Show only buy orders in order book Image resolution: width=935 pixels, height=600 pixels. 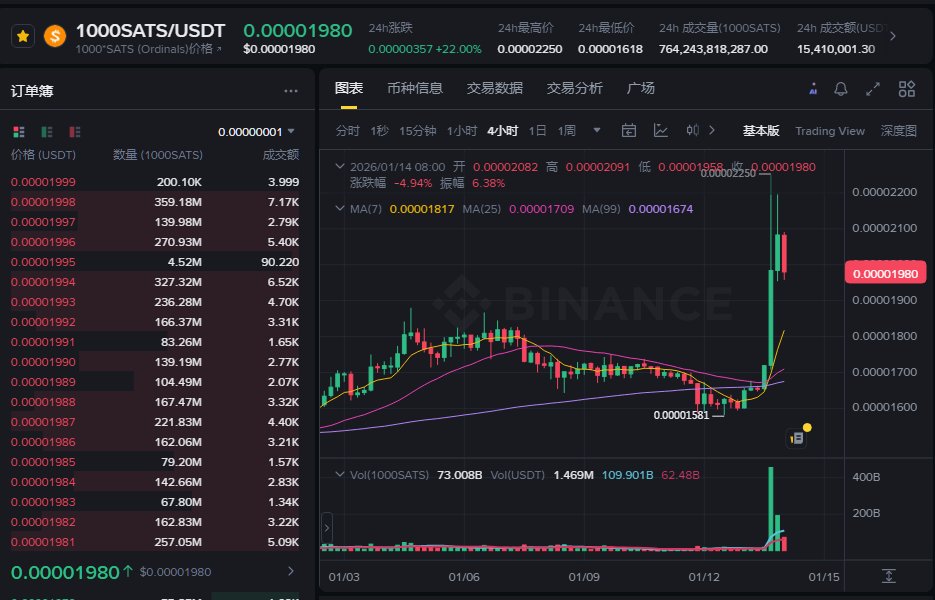pos(46,131)
